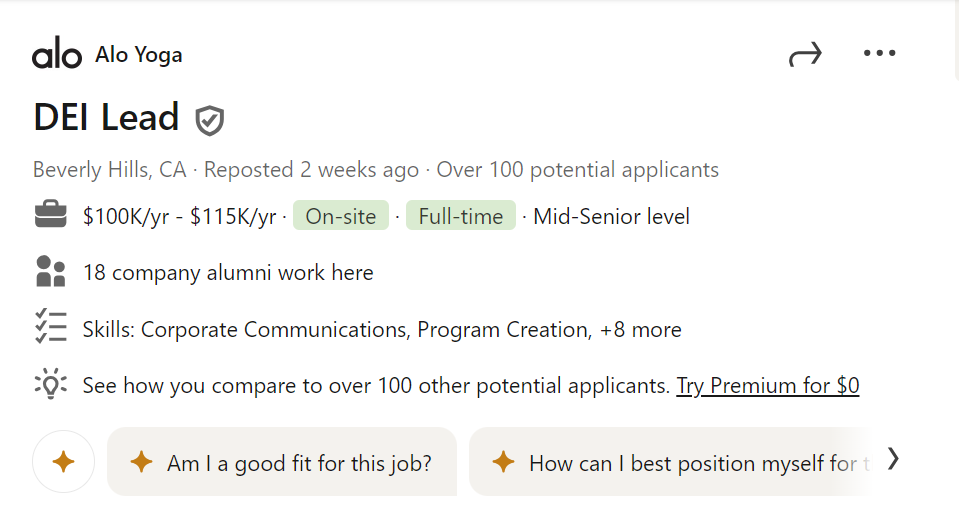
Task: Click the briefcase icon next to salary
Action: [x=51, y=216]
